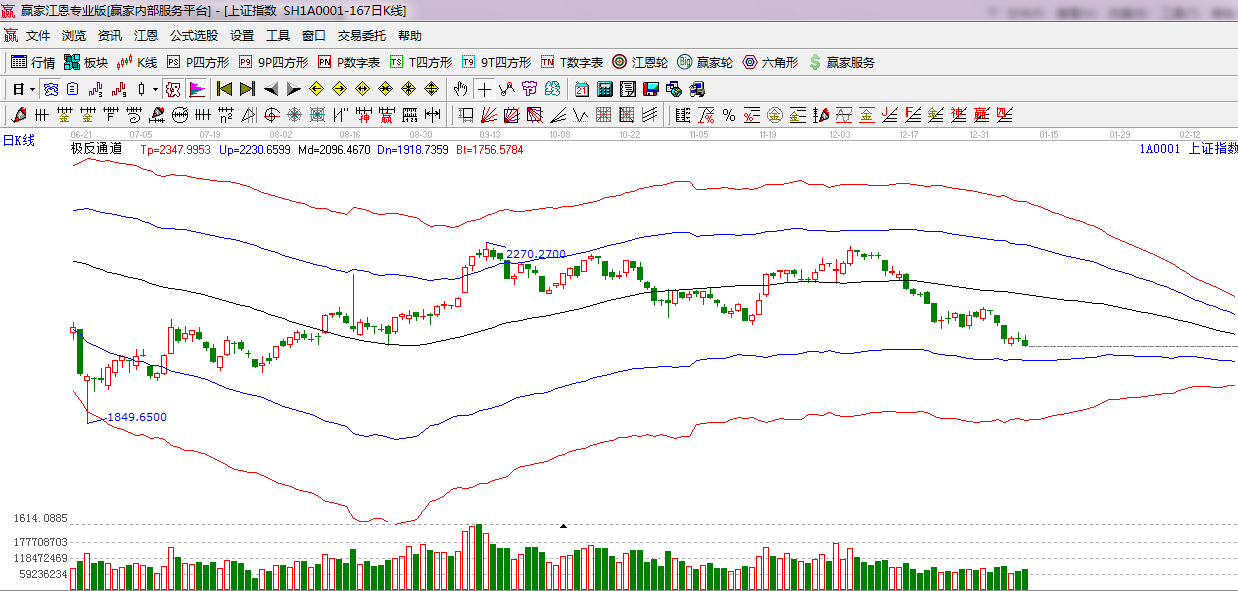
Task: Select the percent sign drawing tool
Action: [x=729, y=115]
